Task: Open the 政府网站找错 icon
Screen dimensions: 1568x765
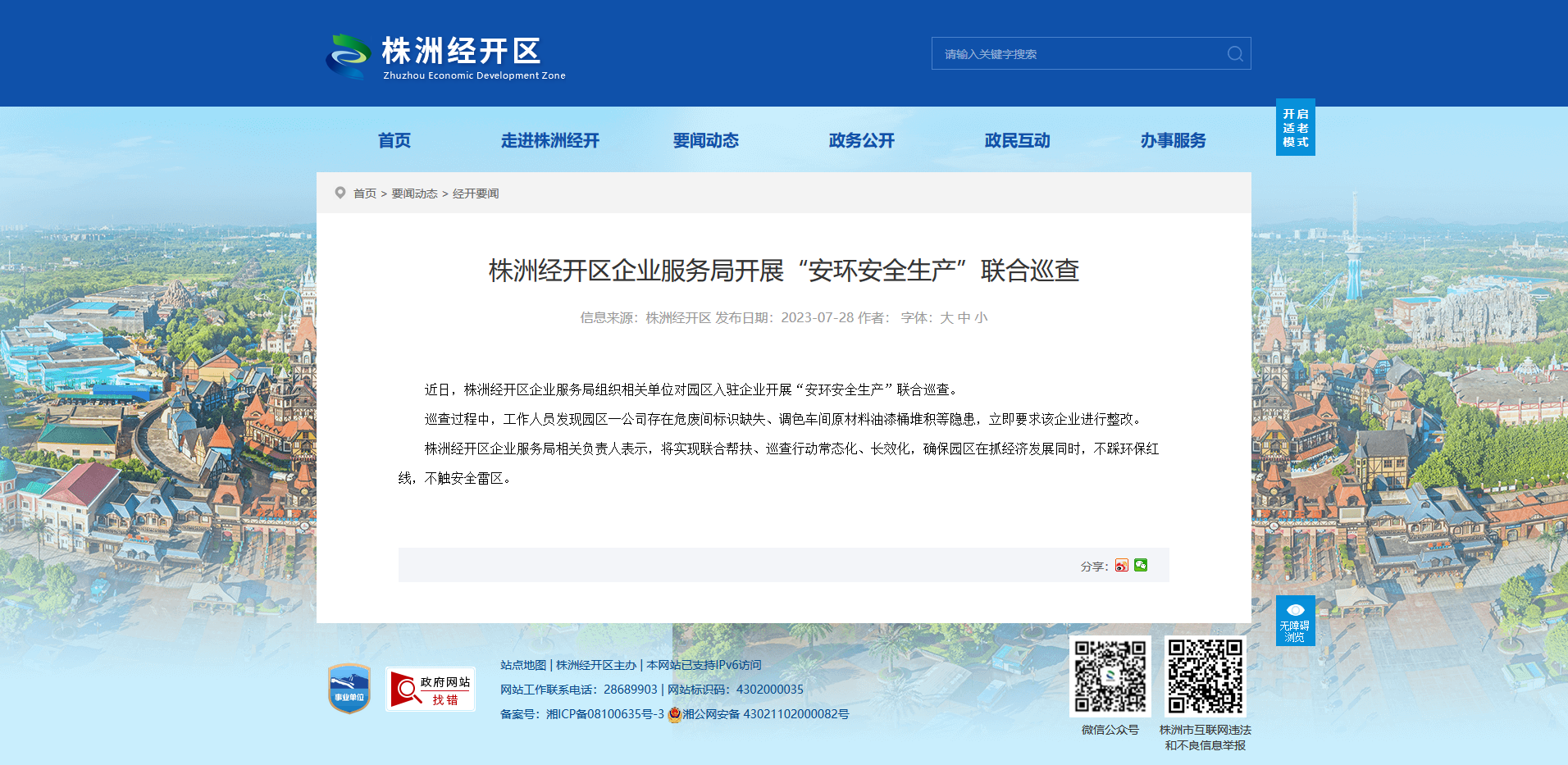Action: click(x=431, y=689)
